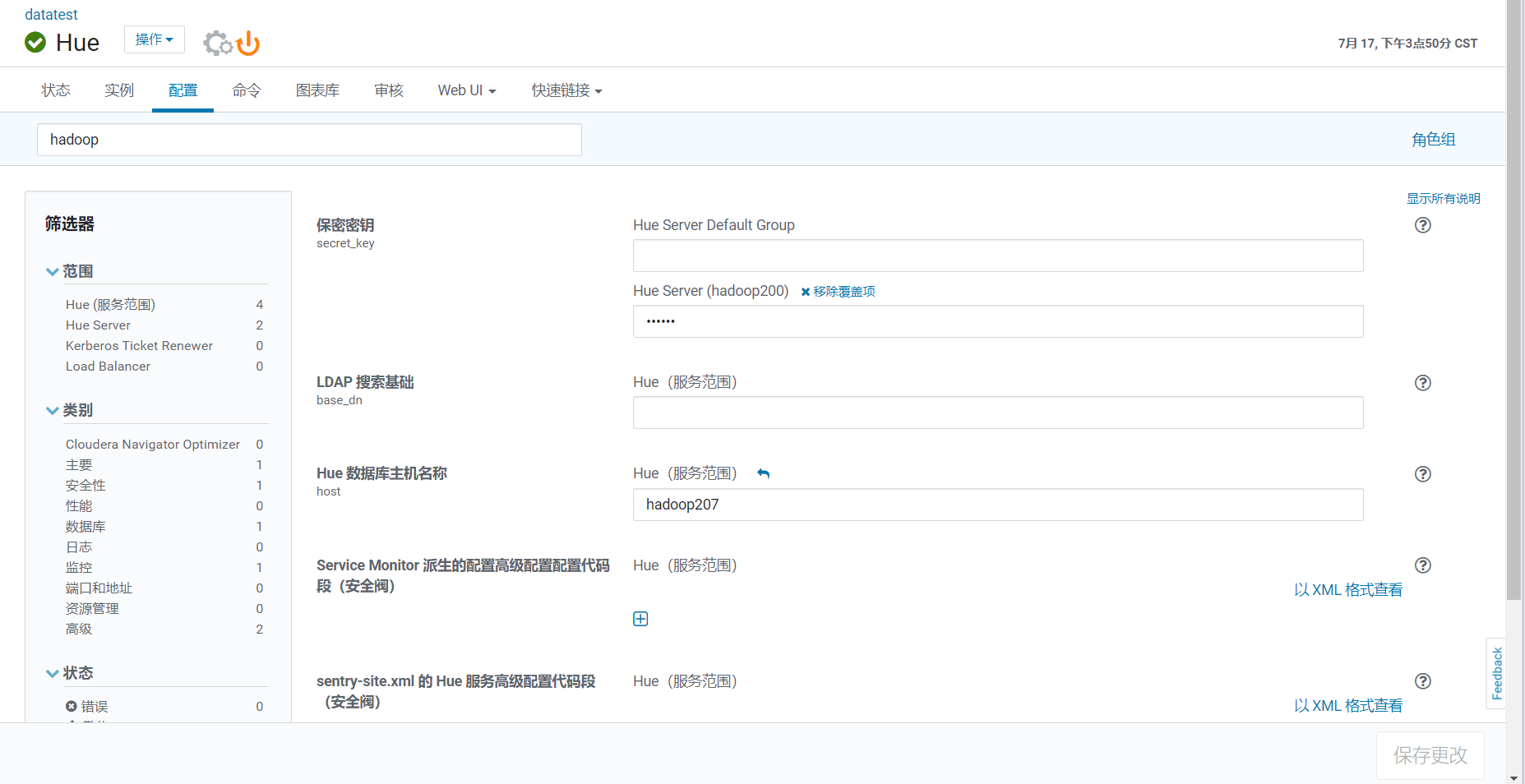
Task: Filter by Load Balancer scope
Action: [108, 367]
